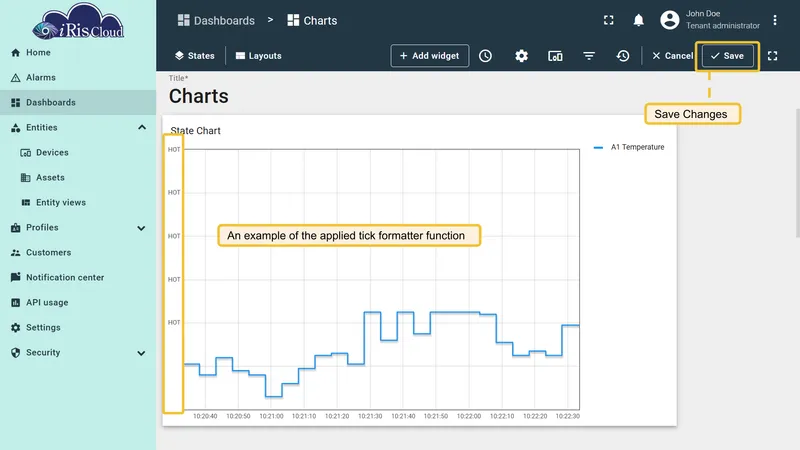800x450 pixels.
Task: Expand the Security section chevron
Action: [141, 353]
